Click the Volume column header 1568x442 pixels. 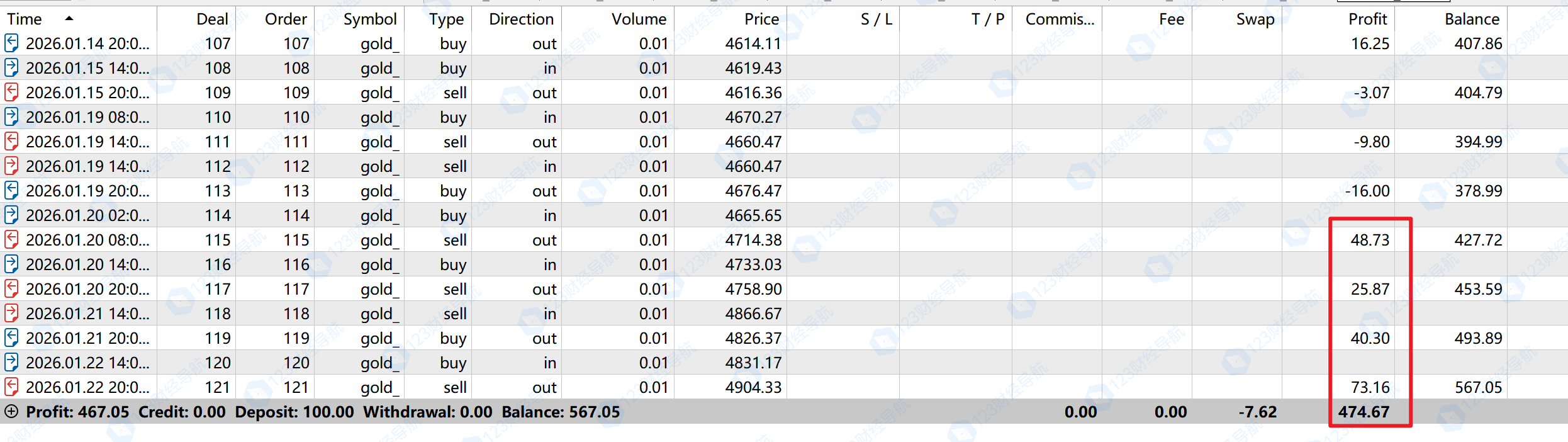tap(639, 19)
